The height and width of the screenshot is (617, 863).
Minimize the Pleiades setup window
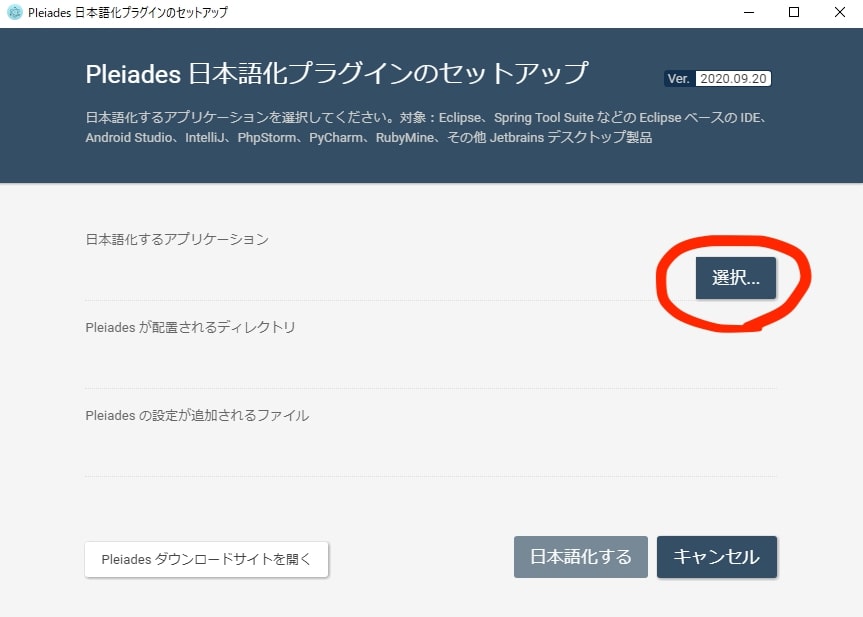(749, 12)
